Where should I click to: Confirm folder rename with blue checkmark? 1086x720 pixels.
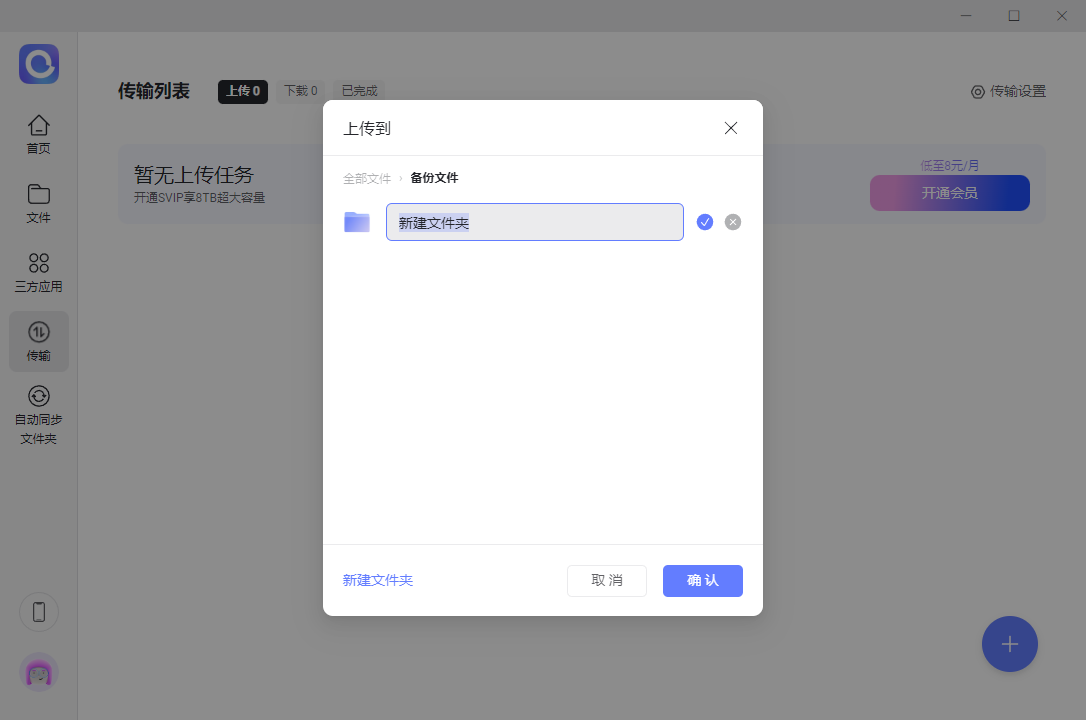pos(705,221)
